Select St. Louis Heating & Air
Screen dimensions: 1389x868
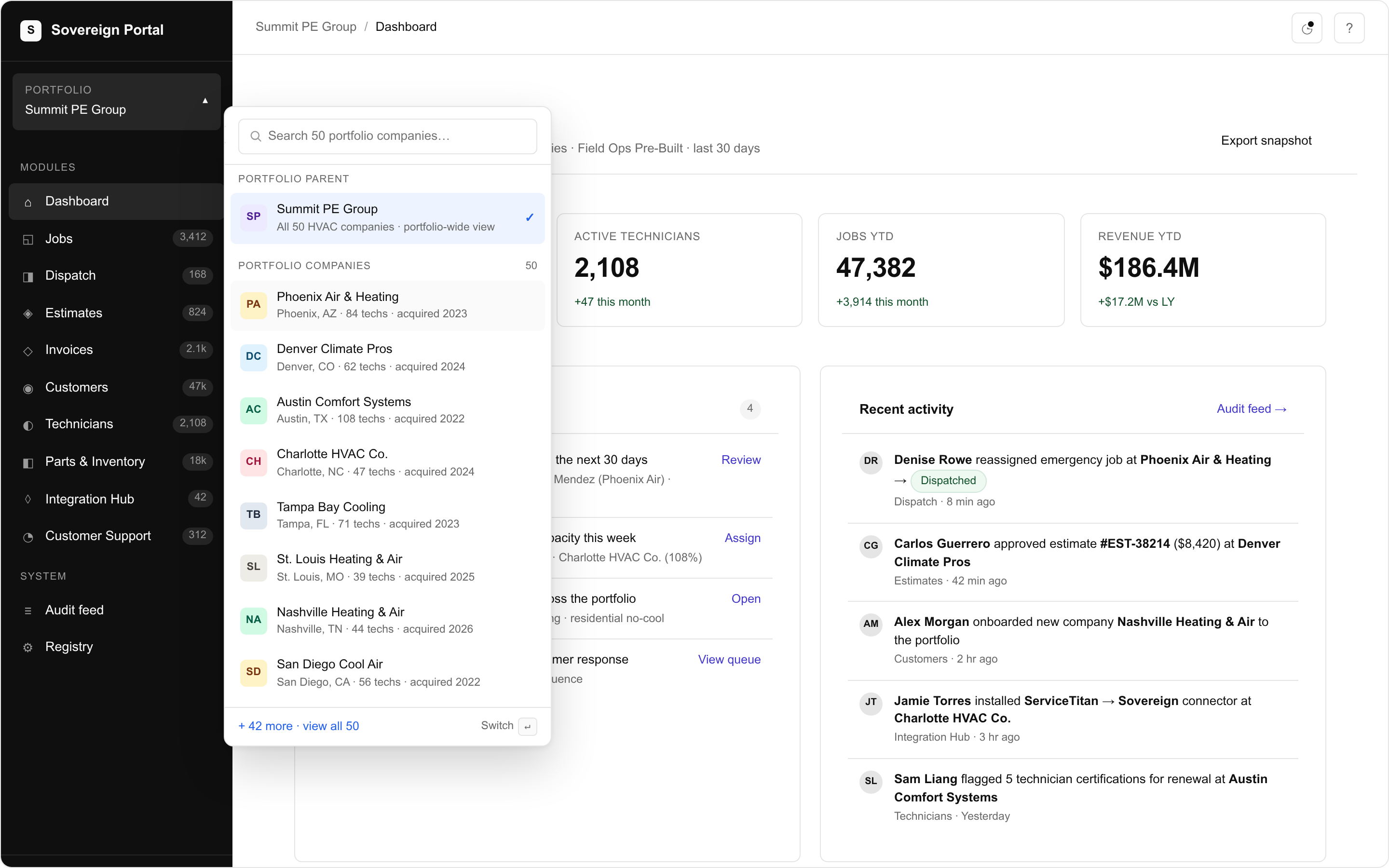click(387, 568)
